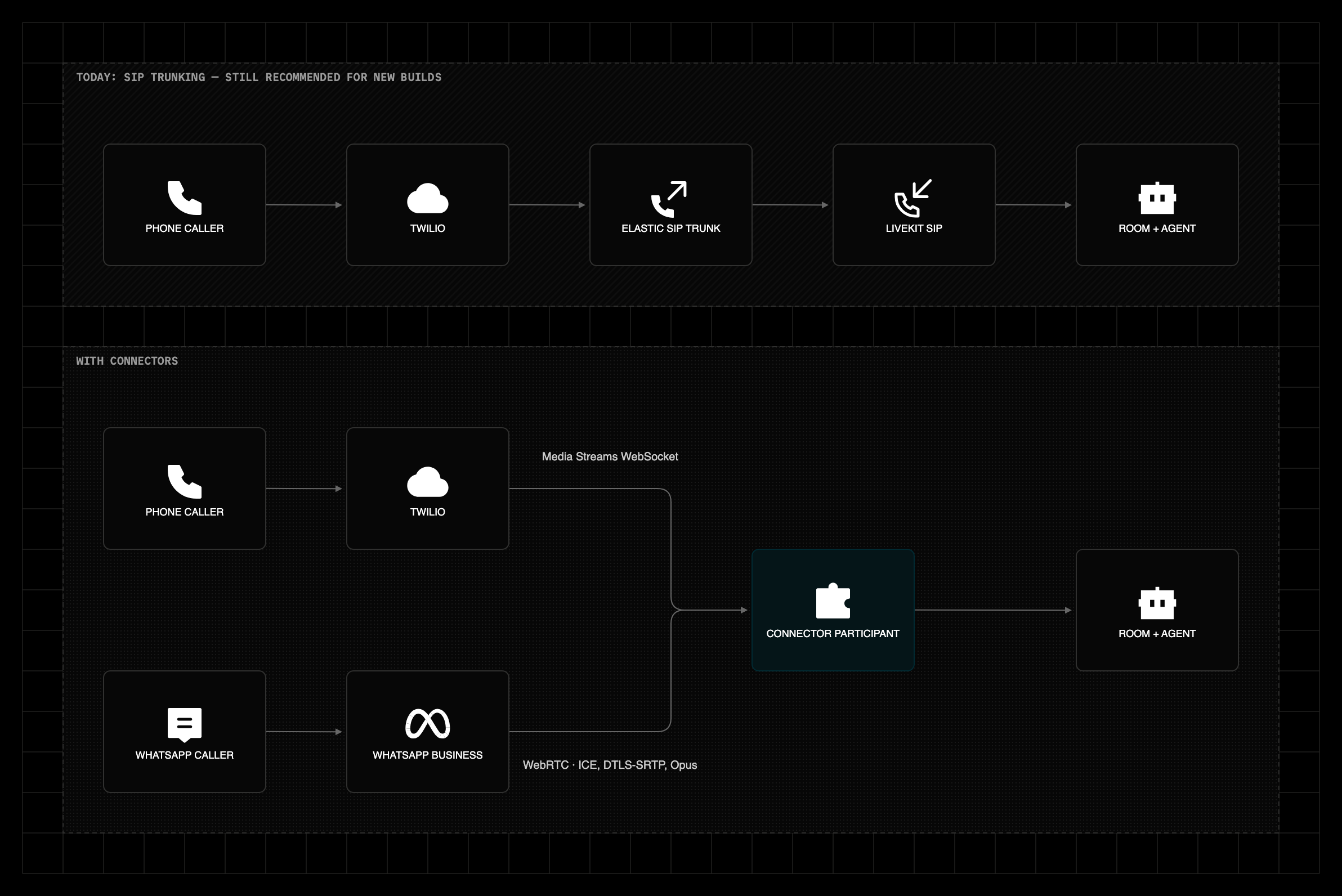1342x896 pixels.
Task: Click the robot icon in lower Room + Agent box
Action: pos(1157,603)
